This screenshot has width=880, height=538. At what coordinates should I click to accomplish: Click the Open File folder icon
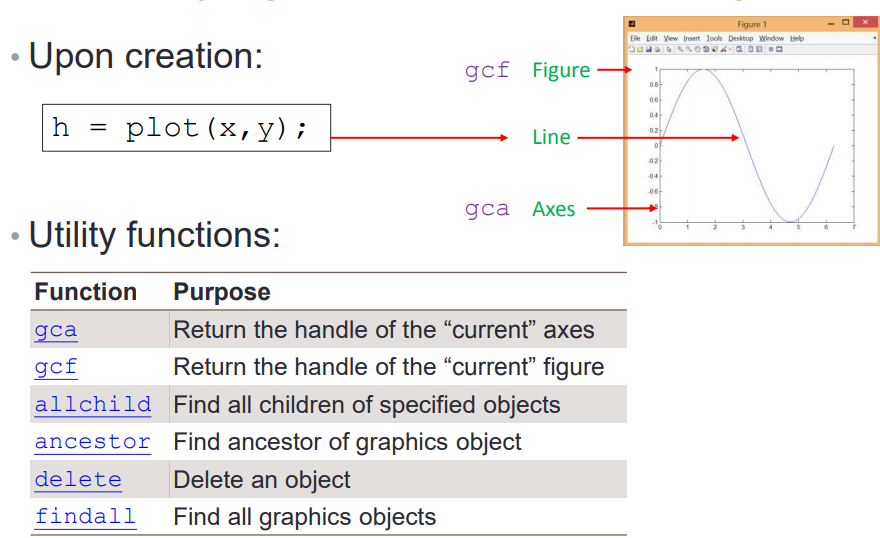(640, 49)
